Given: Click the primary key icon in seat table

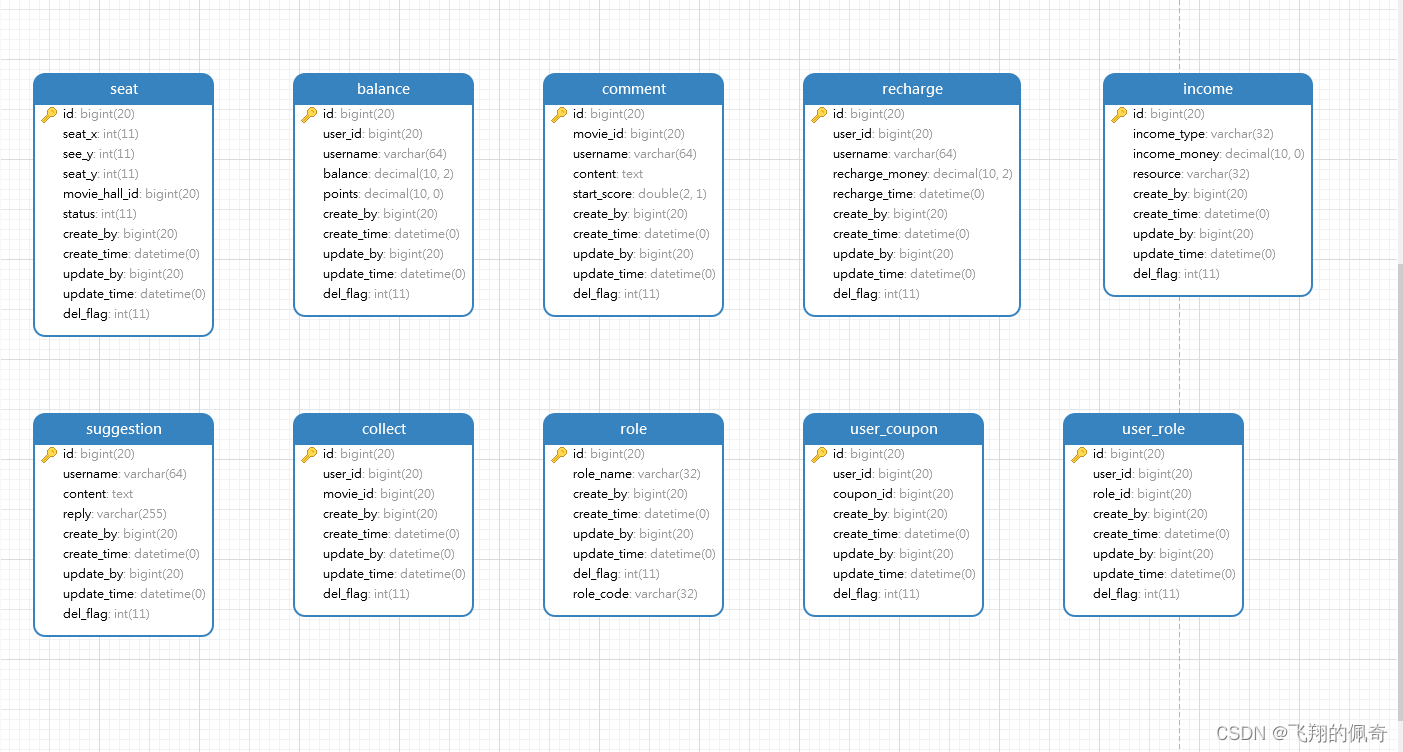Looking at the screenshot, I should pyautogui.click(x=50, y=114).
